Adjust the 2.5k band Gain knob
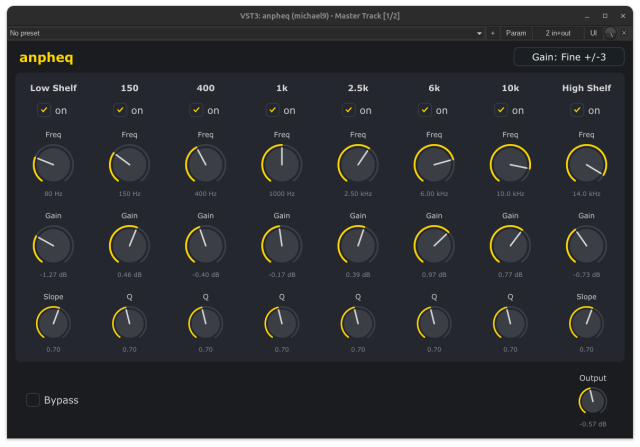 358,245
